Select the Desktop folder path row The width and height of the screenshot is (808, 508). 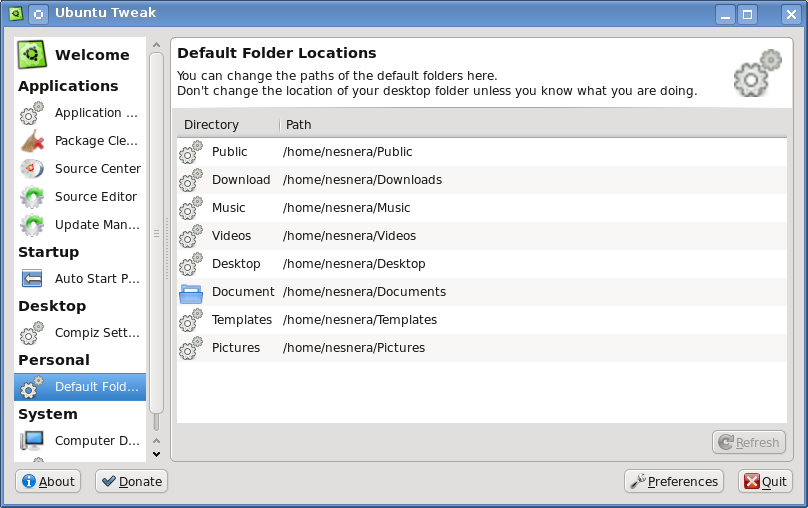(x=354, y=264)
